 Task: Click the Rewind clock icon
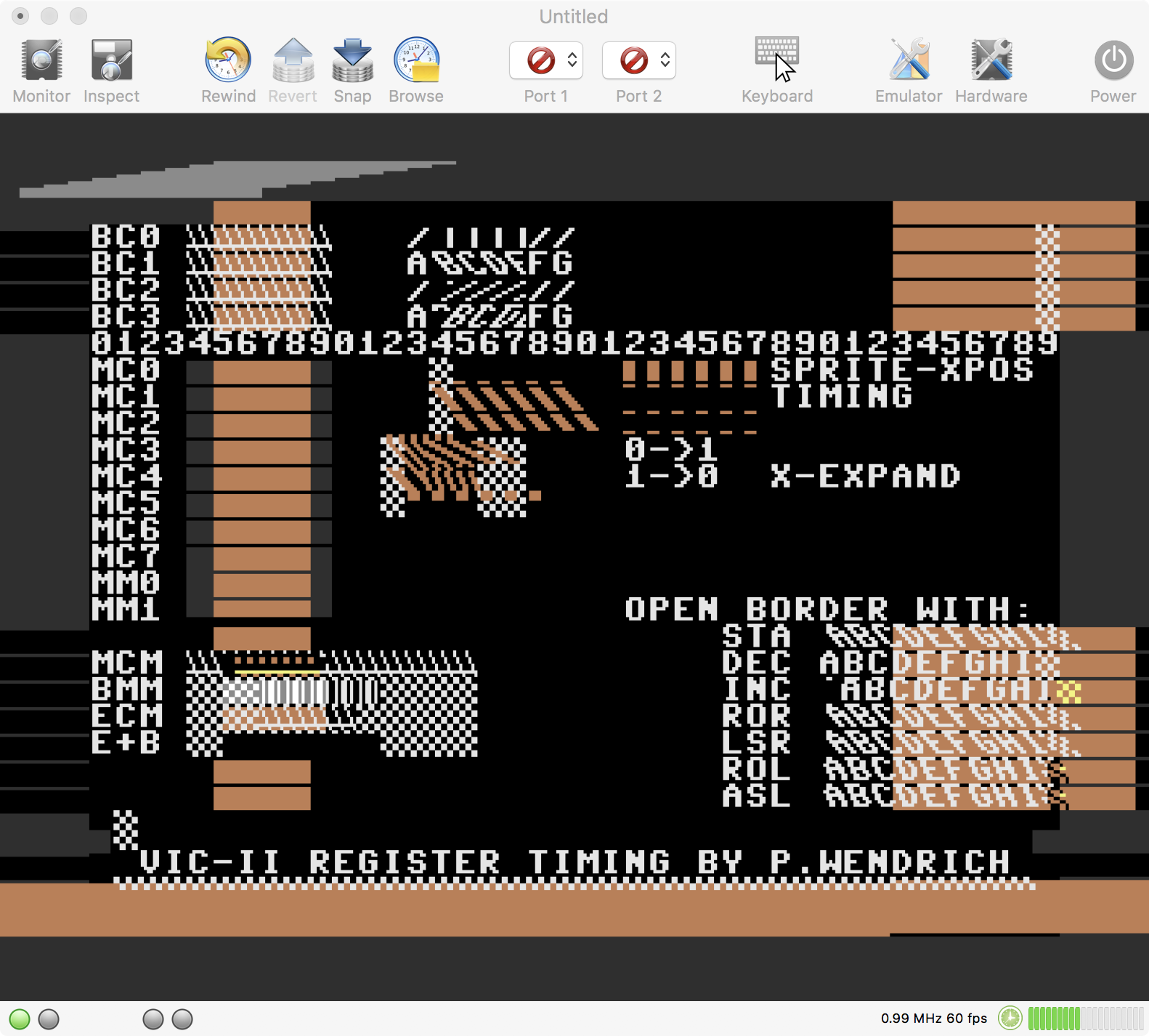pyautogui.click(x=228, y=60)
